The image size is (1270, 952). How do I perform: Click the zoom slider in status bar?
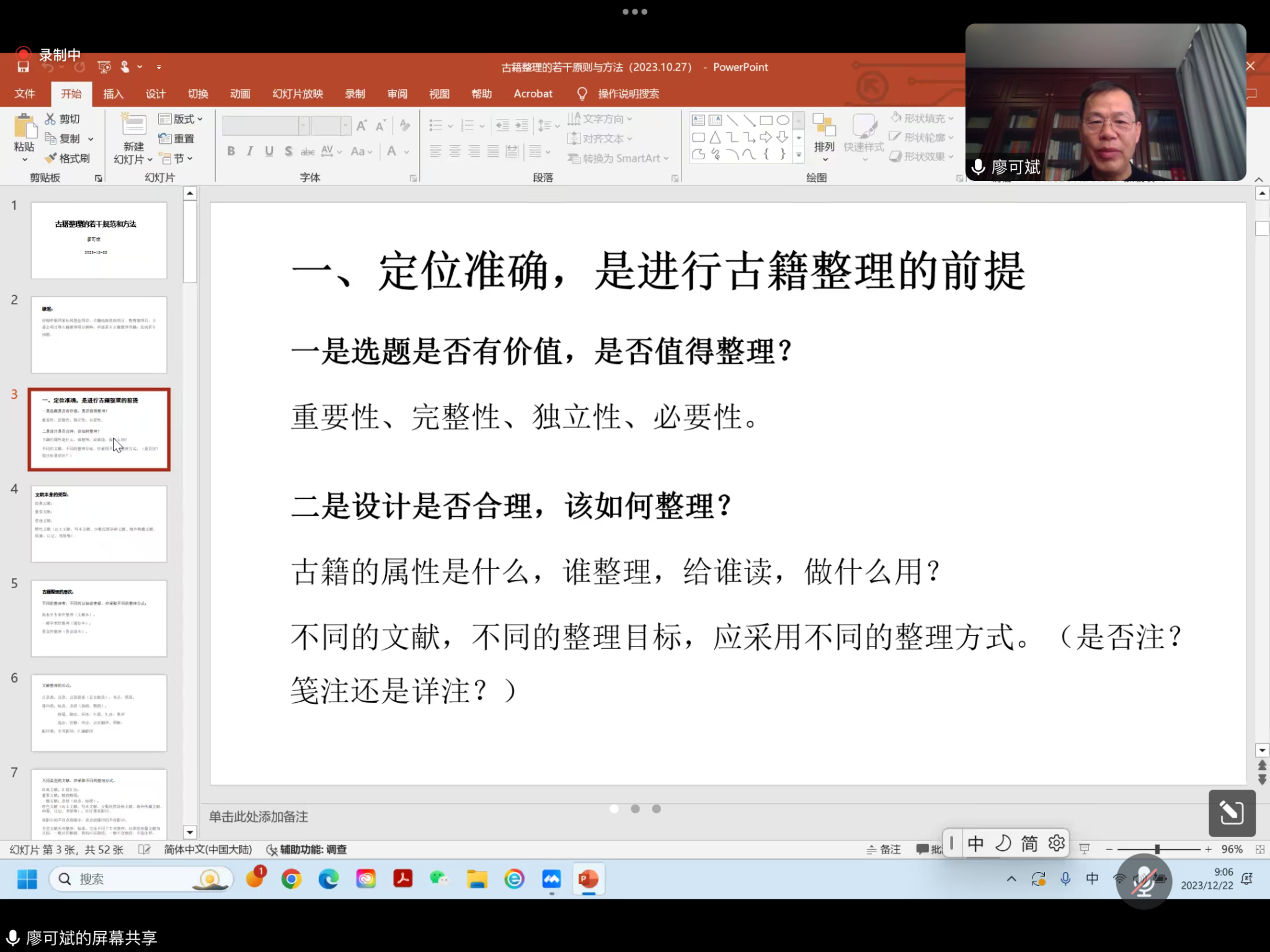pyautogui.click(x=1157, y=849)
